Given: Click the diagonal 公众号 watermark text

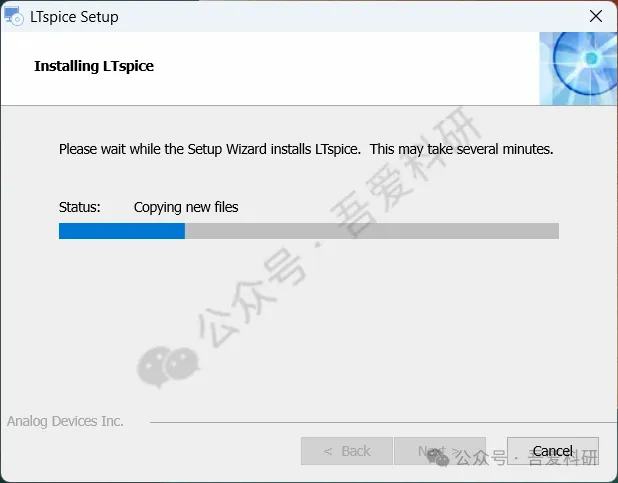Looking at the screenshot, I should pos(252,298).
